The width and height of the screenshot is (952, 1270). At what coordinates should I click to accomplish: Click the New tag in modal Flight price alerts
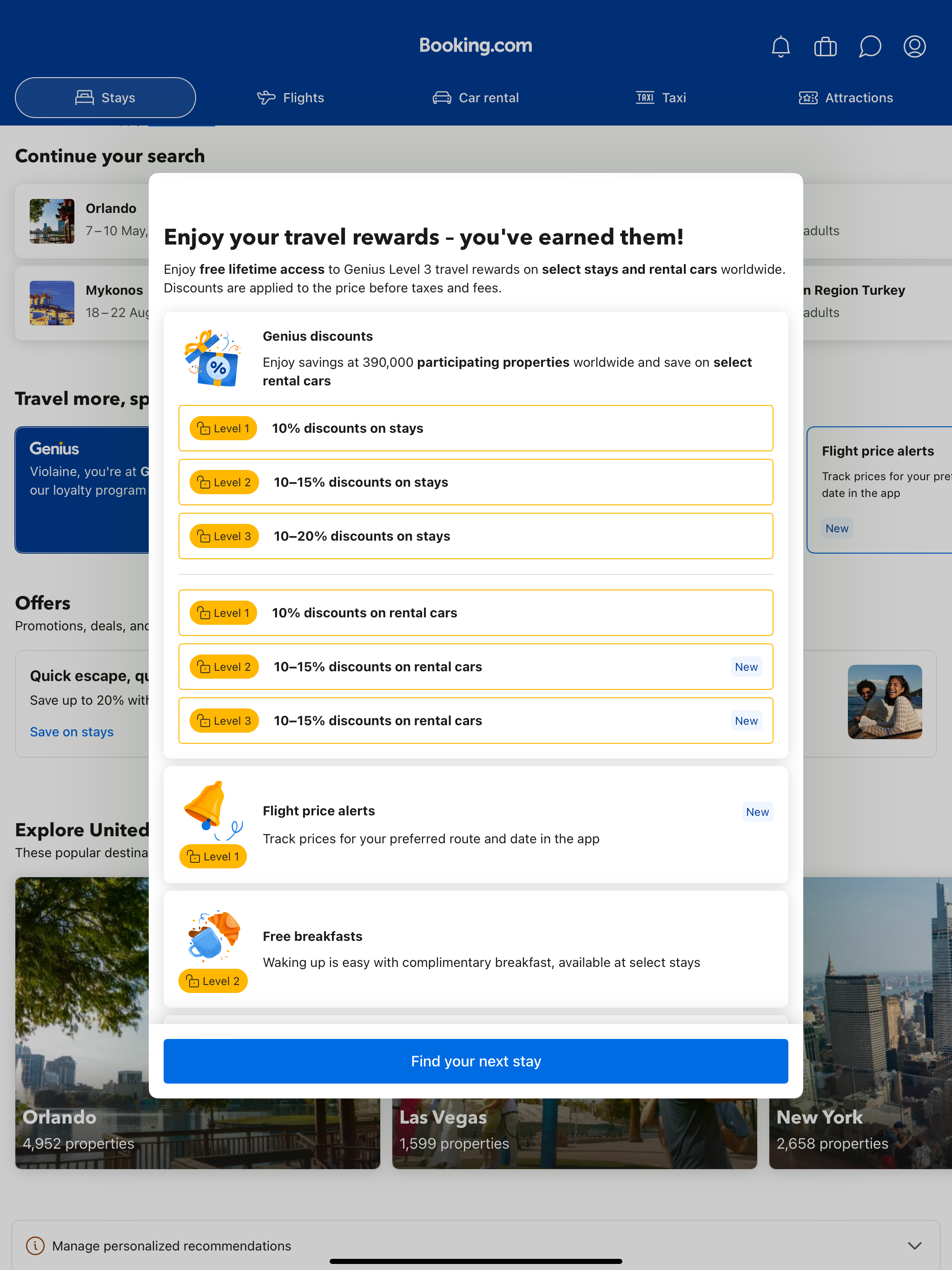(757, 812)
